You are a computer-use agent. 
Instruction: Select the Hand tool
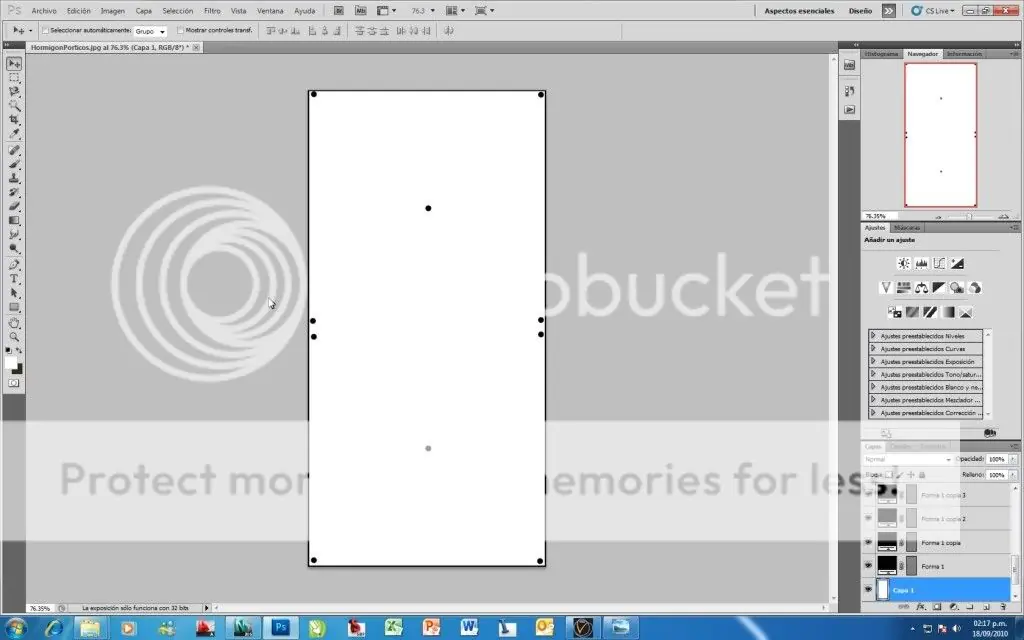(x=14, y=323)
